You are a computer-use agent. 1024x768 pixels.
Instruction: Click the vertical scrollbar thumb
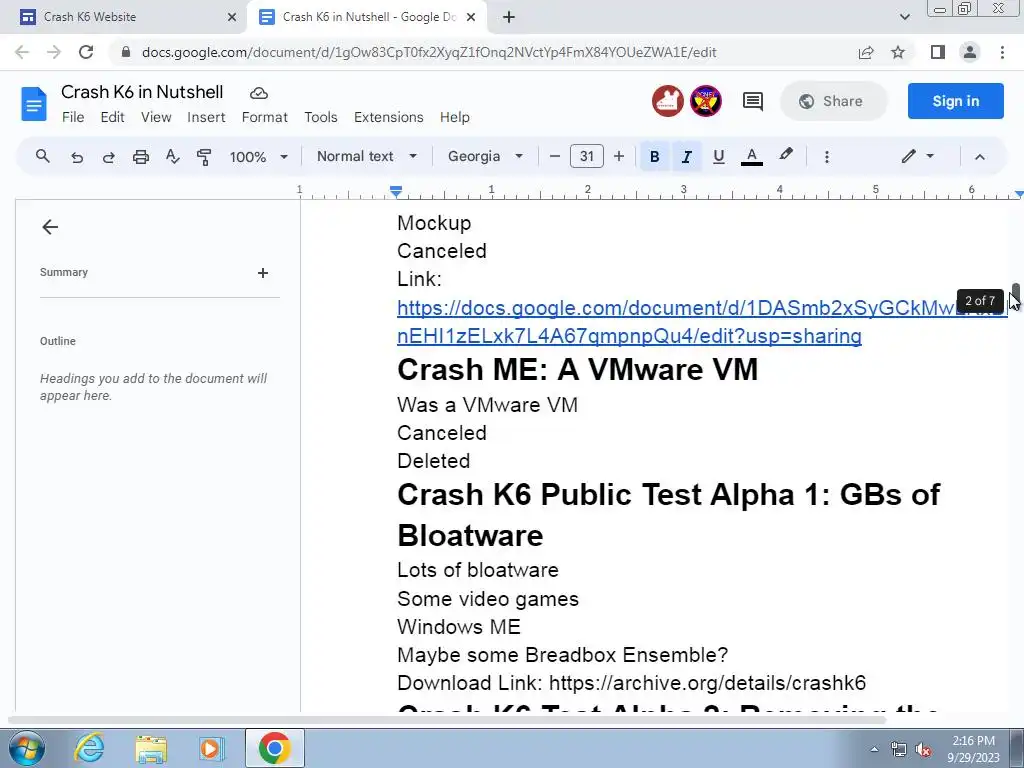[x=1016, y=292]
